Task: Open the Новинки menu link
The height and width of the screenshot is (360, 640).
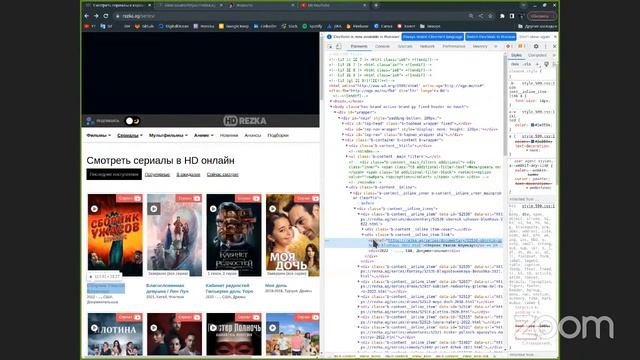Action: pyautogui.click(x=229, y=135)
